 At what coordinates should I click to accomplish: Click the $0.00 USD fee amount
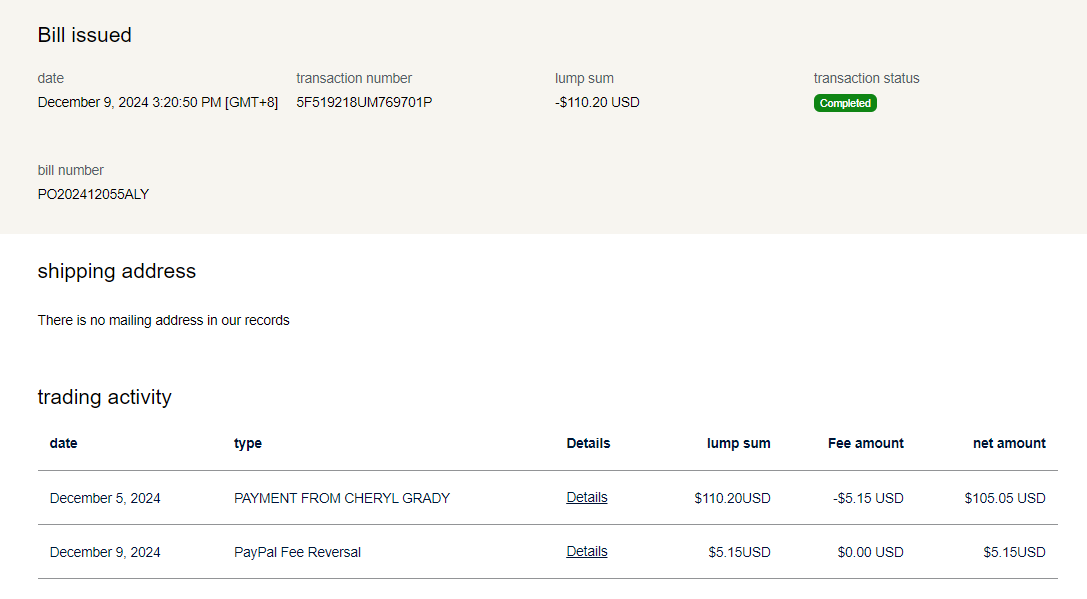[870, 552]
